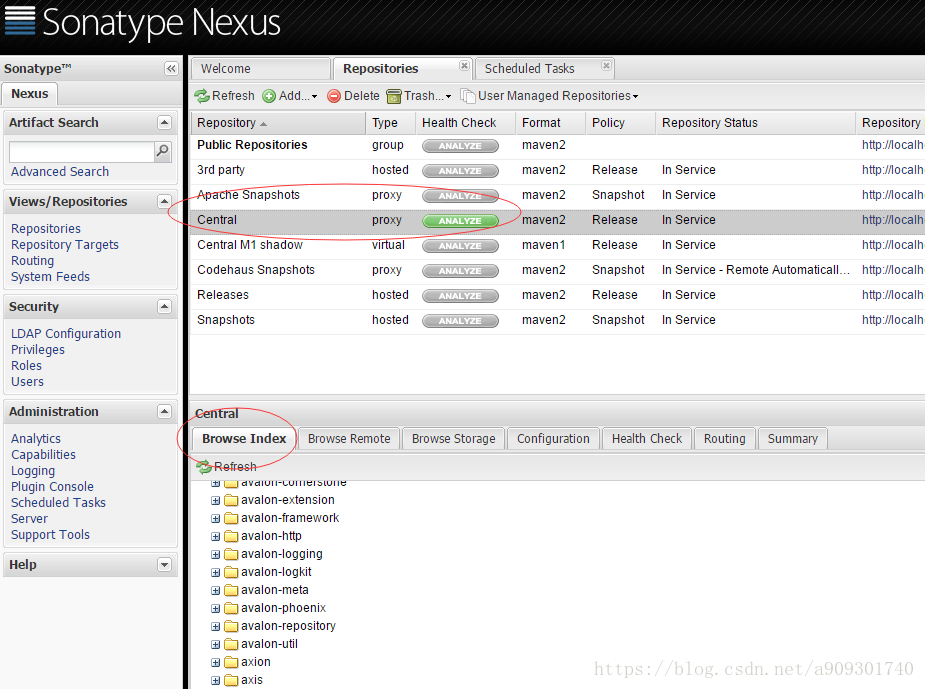
Task: Open User Managed Repositories dropdown
Action: tap(549, 96)
